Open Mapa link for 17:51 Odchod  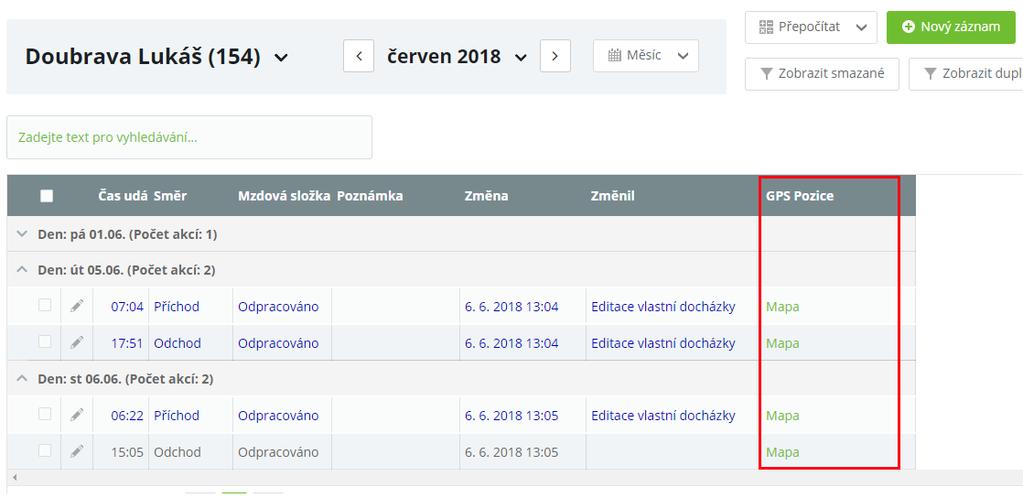(x=782, y=343)
